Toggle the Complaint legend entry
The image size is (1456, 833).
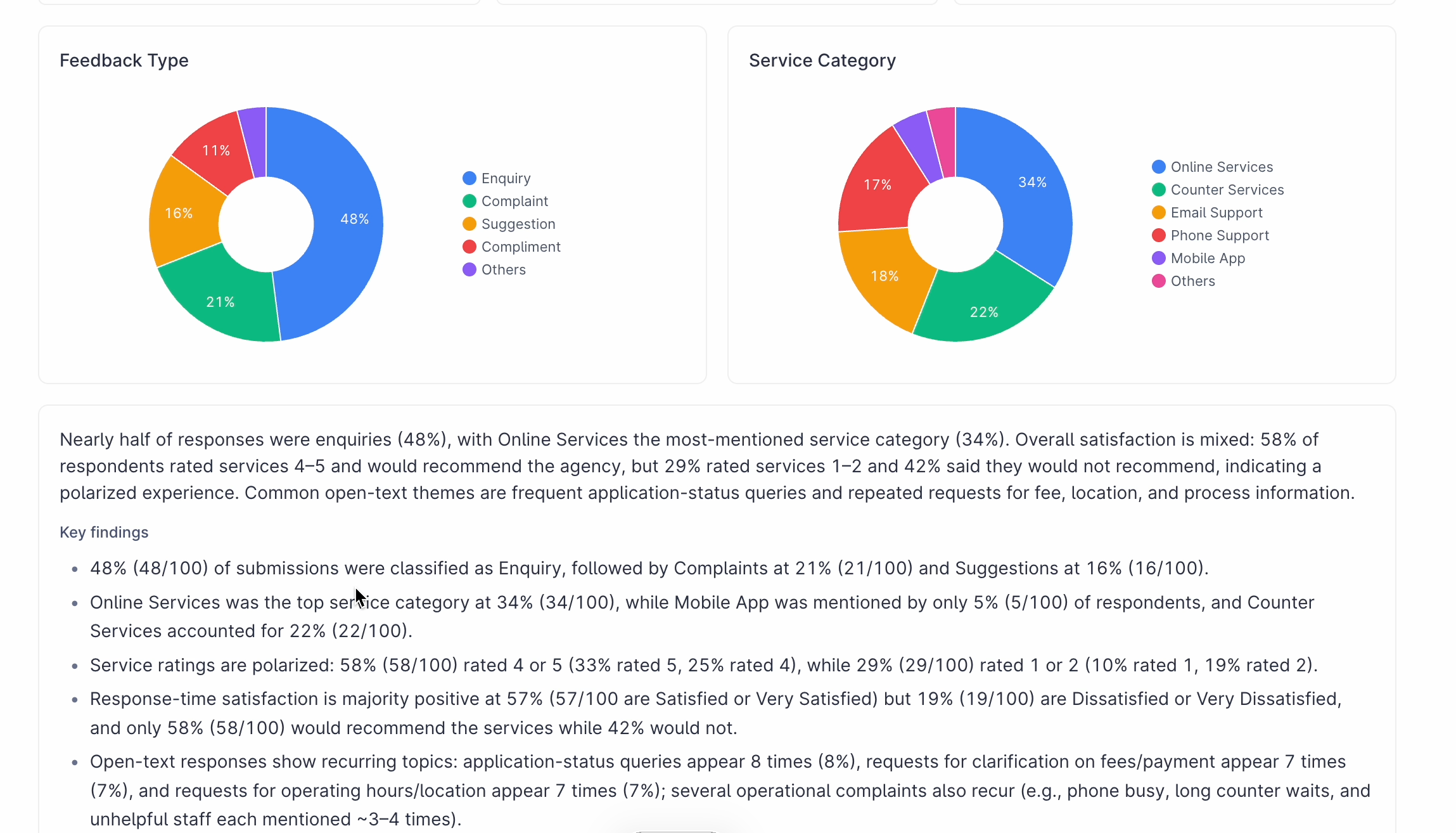point(514,201)
